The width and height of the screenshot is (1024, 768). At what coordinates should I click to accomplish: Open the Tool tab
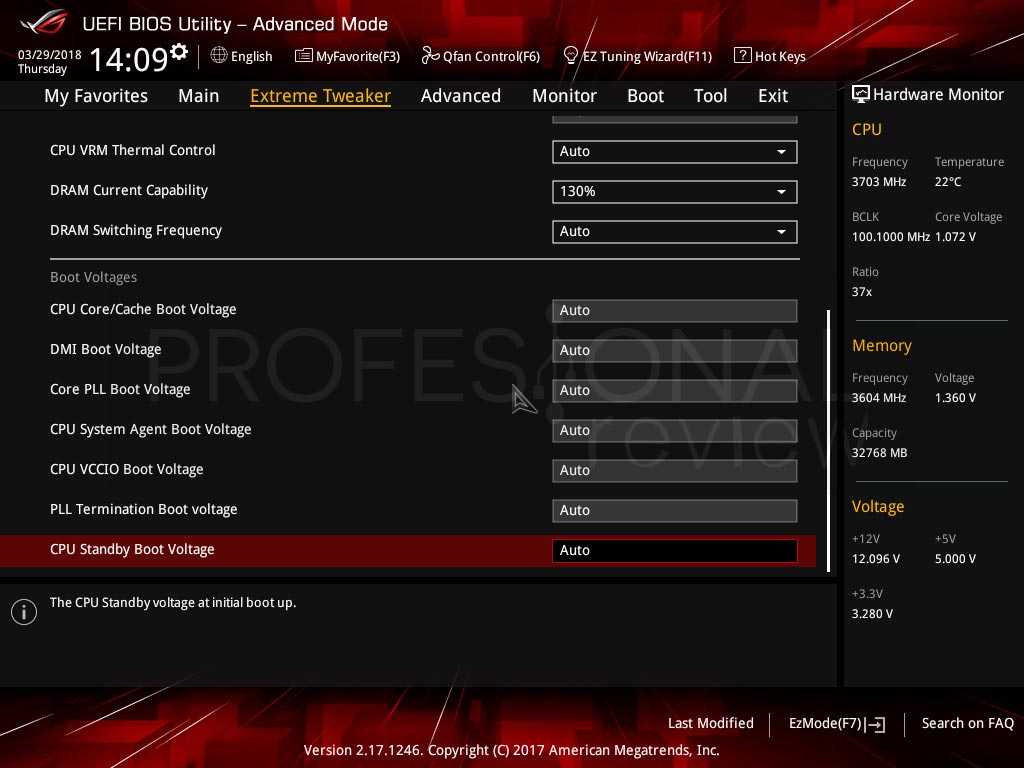click(711, 96)
